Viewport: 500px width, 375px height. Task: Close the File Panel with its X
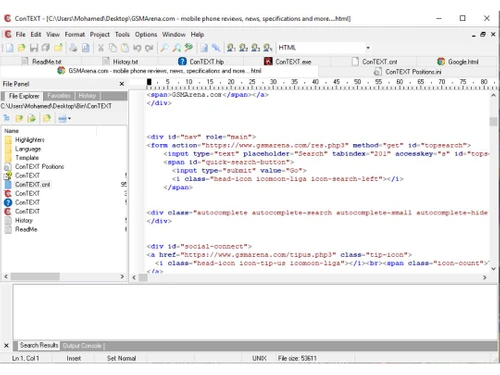coord(122,84)
